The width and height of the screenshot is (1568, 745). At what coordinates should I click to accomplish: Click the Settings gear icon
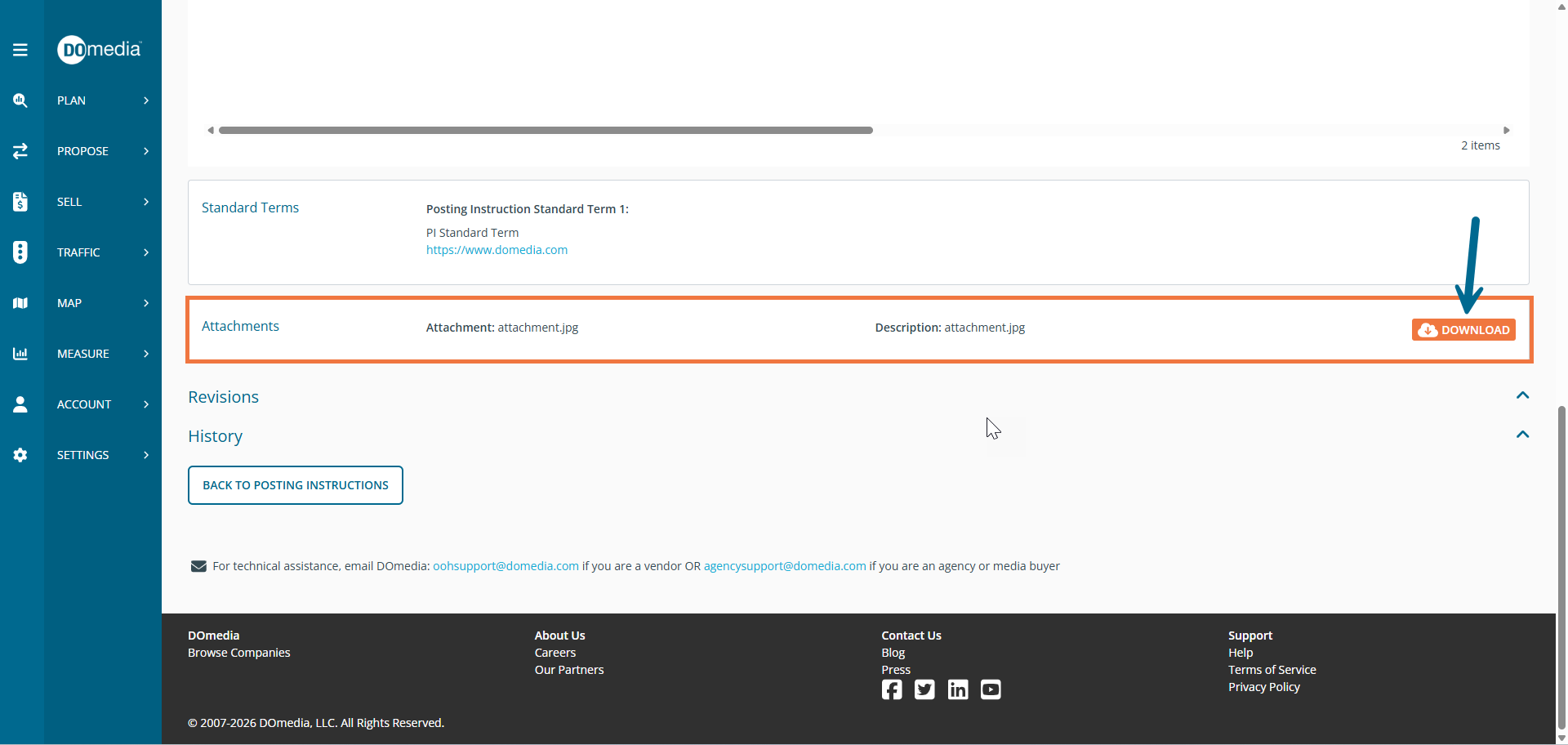click(20, 455)
